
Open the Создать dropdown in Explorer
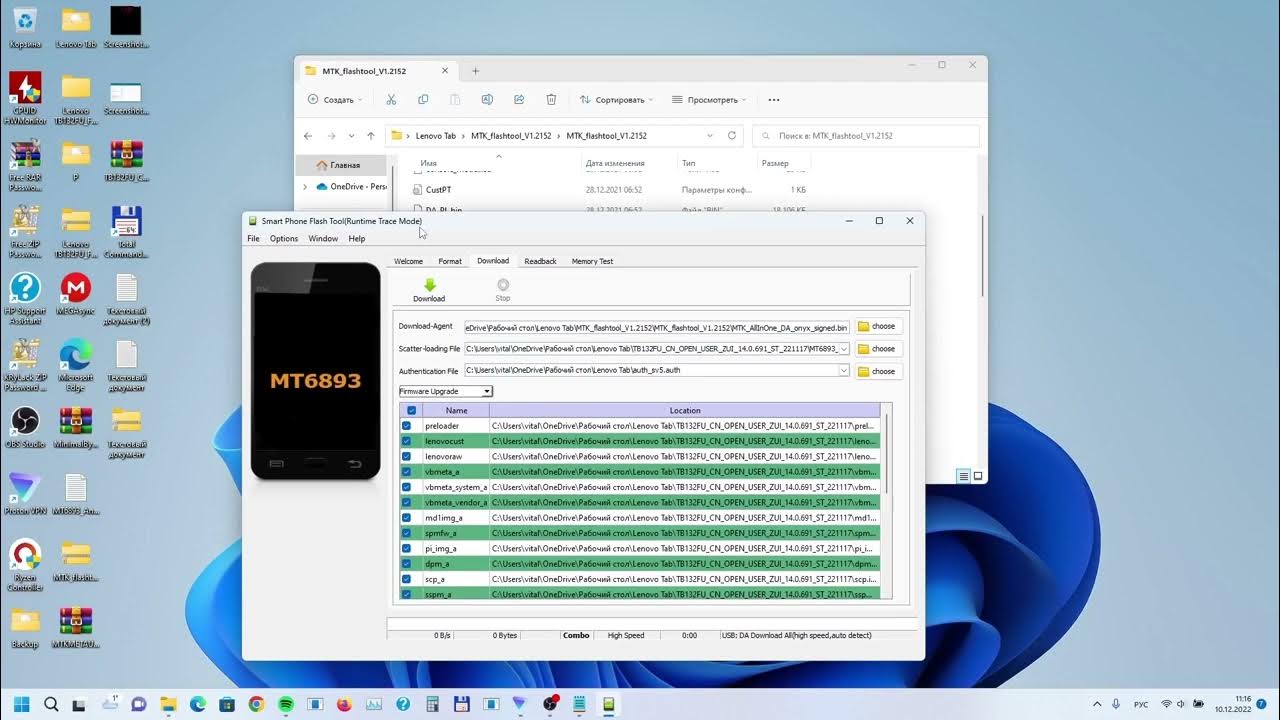335,100
